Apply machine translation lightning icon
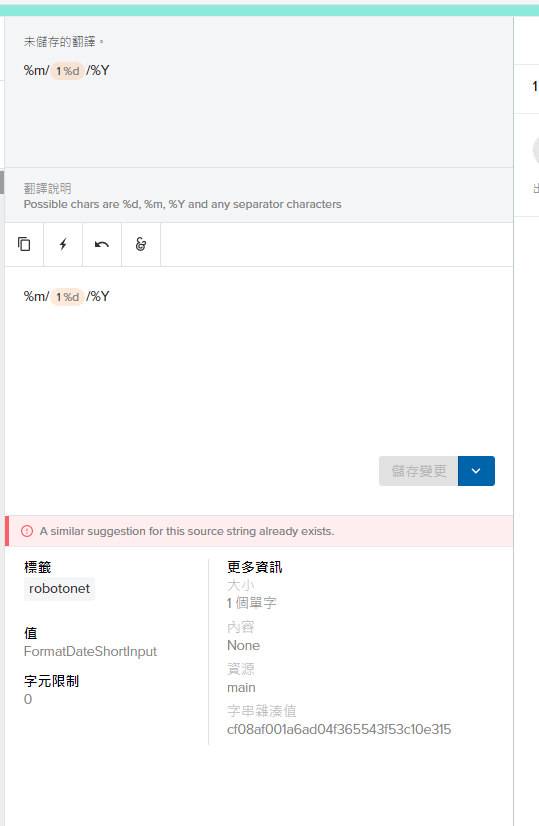Screen dimensions: 539x826 coord(63,244)
